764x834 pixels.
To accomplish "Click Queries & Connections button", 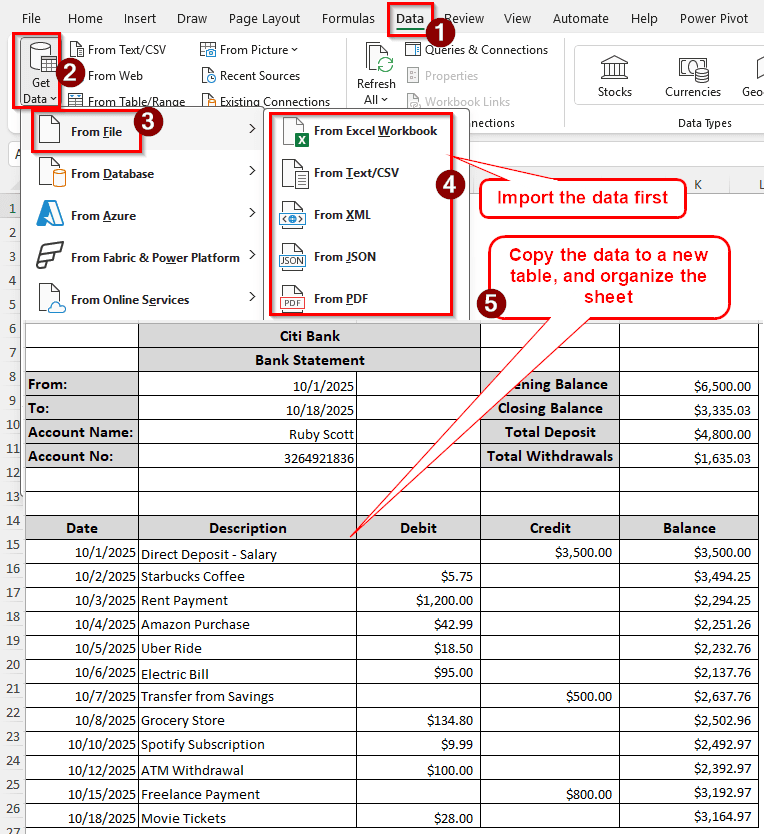I will coord(476,50).
